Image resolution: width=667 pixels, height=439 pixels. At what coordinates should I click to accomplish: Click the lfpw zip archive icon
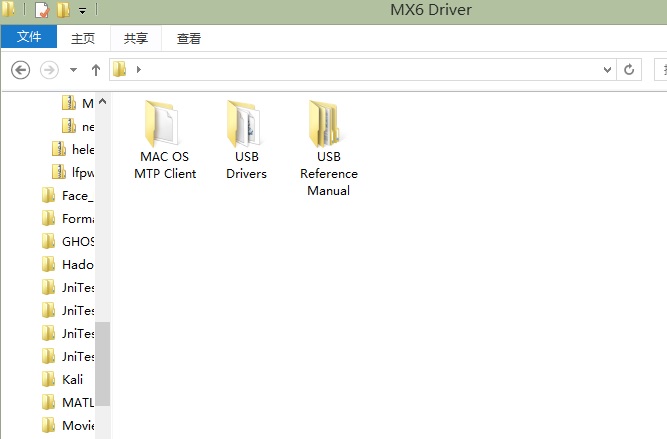click(59, 172)
